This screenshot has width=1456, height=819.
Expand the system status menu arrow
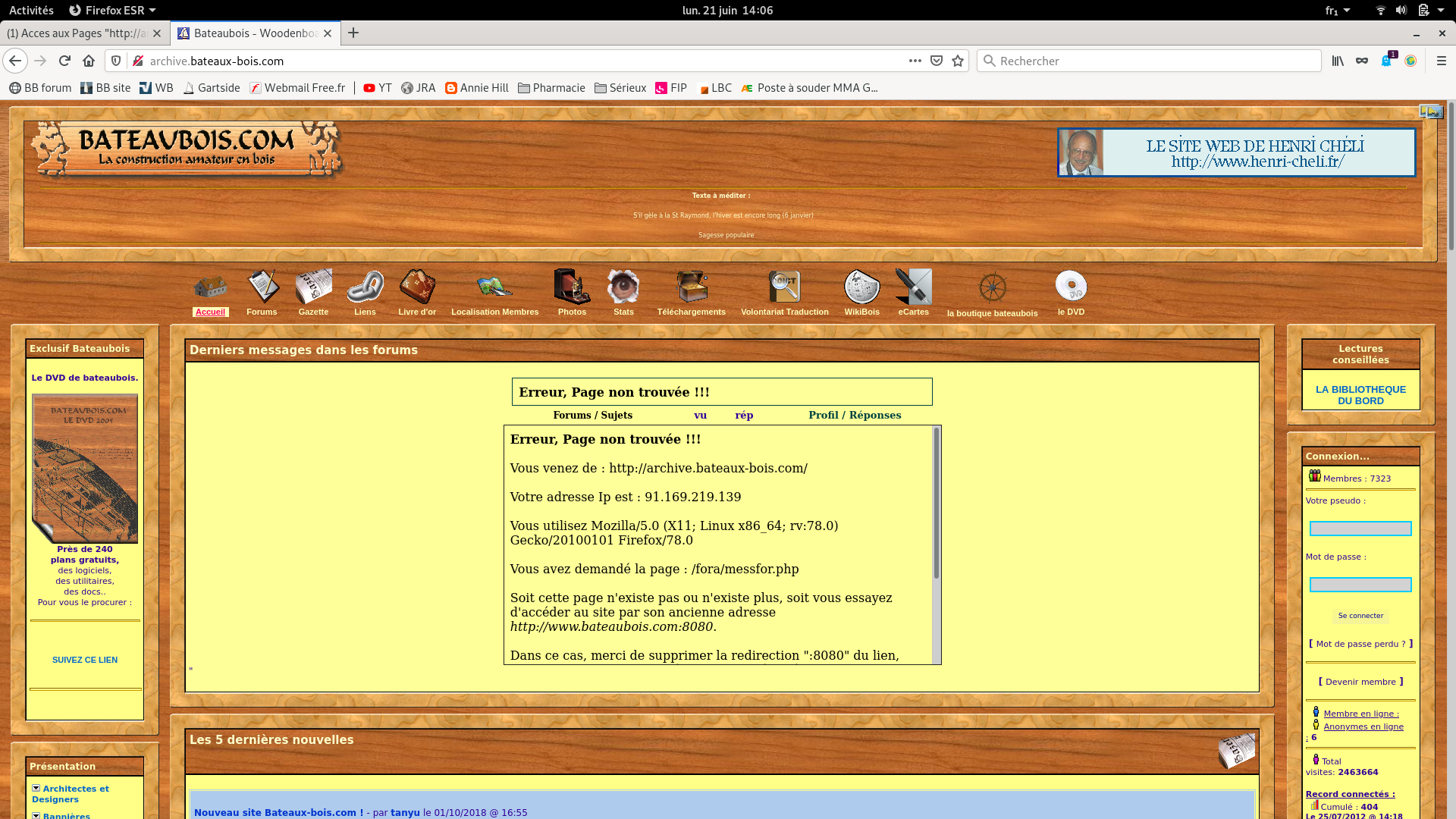click(1441, 10)
